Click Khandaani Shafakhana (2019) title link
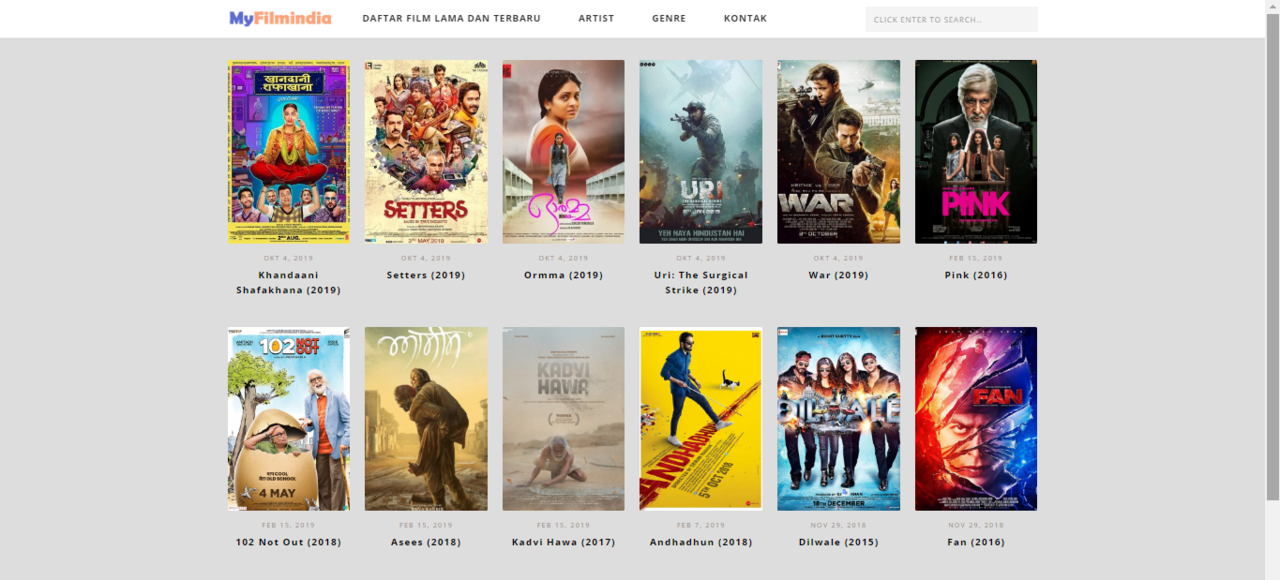The width and height of the screenshot is (1280, 580). tap(288, 282)
